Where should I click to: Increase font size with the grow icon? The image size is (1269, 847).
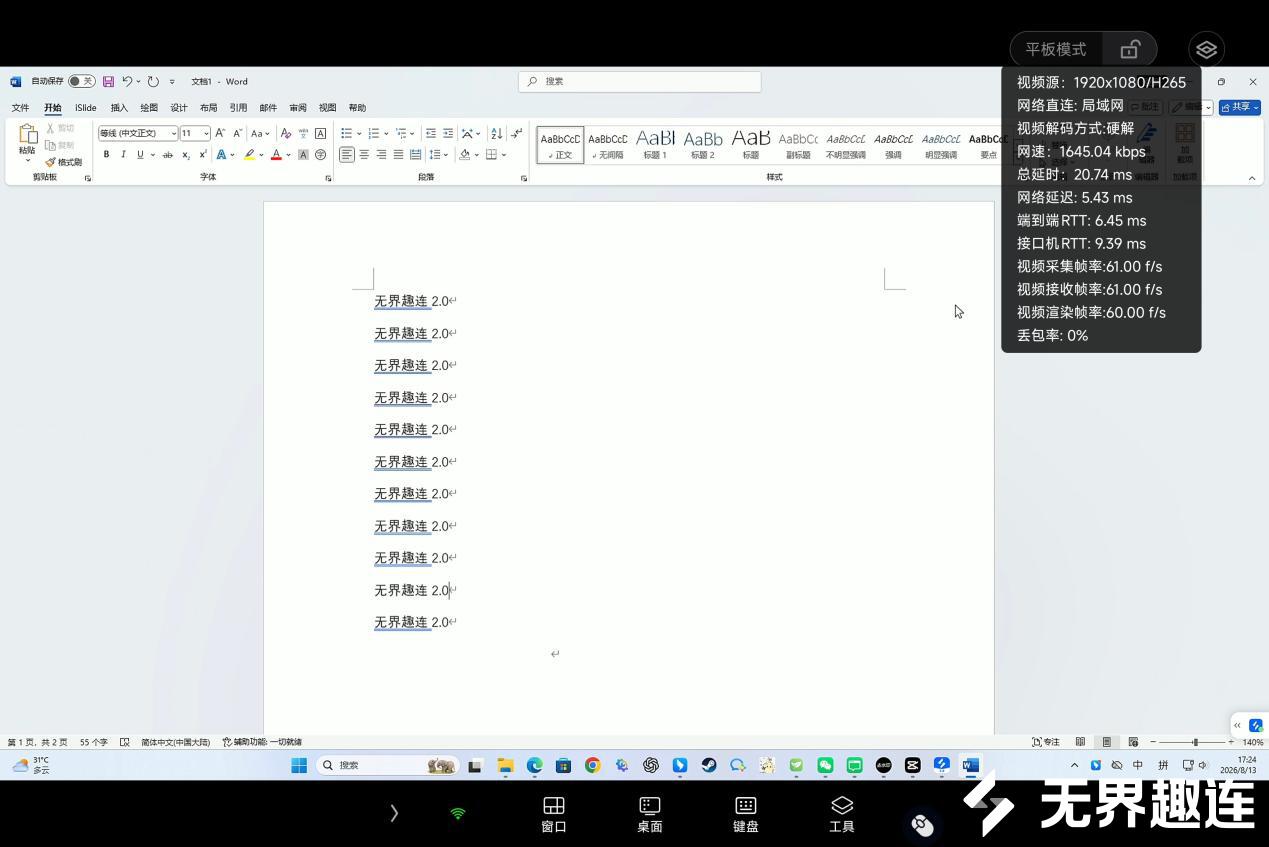coord(220,133)
